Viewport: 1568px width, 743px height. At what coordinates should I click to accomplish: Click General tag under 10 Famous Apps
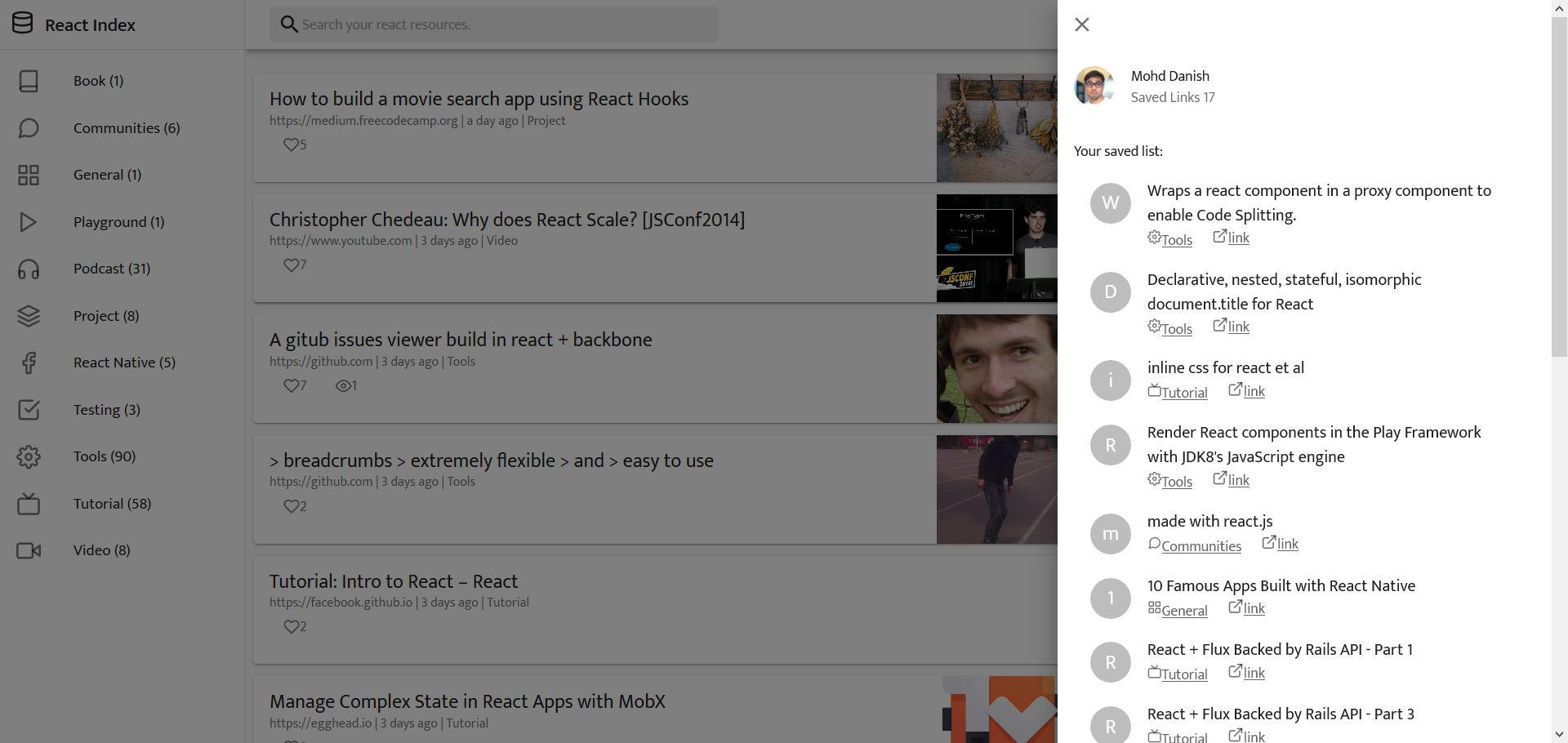(x=1178, y=610)
